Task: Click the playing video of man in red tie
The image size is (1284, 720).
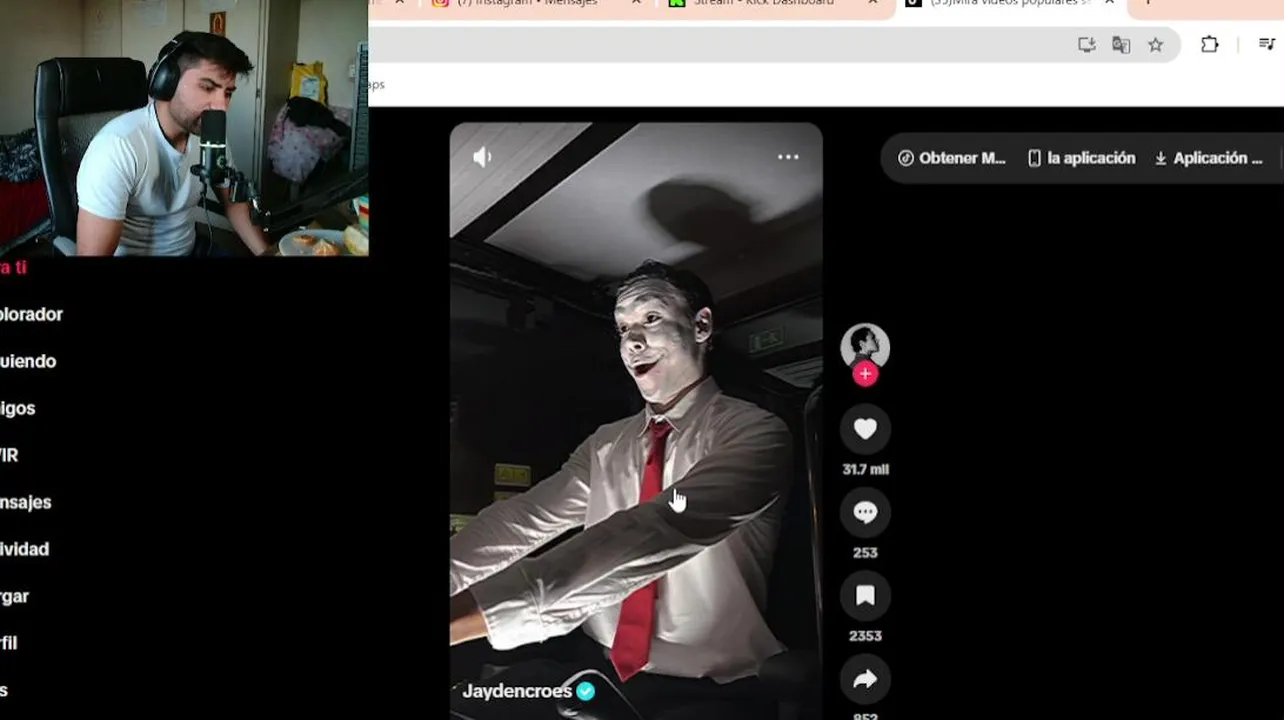Action: coord(636,420)
